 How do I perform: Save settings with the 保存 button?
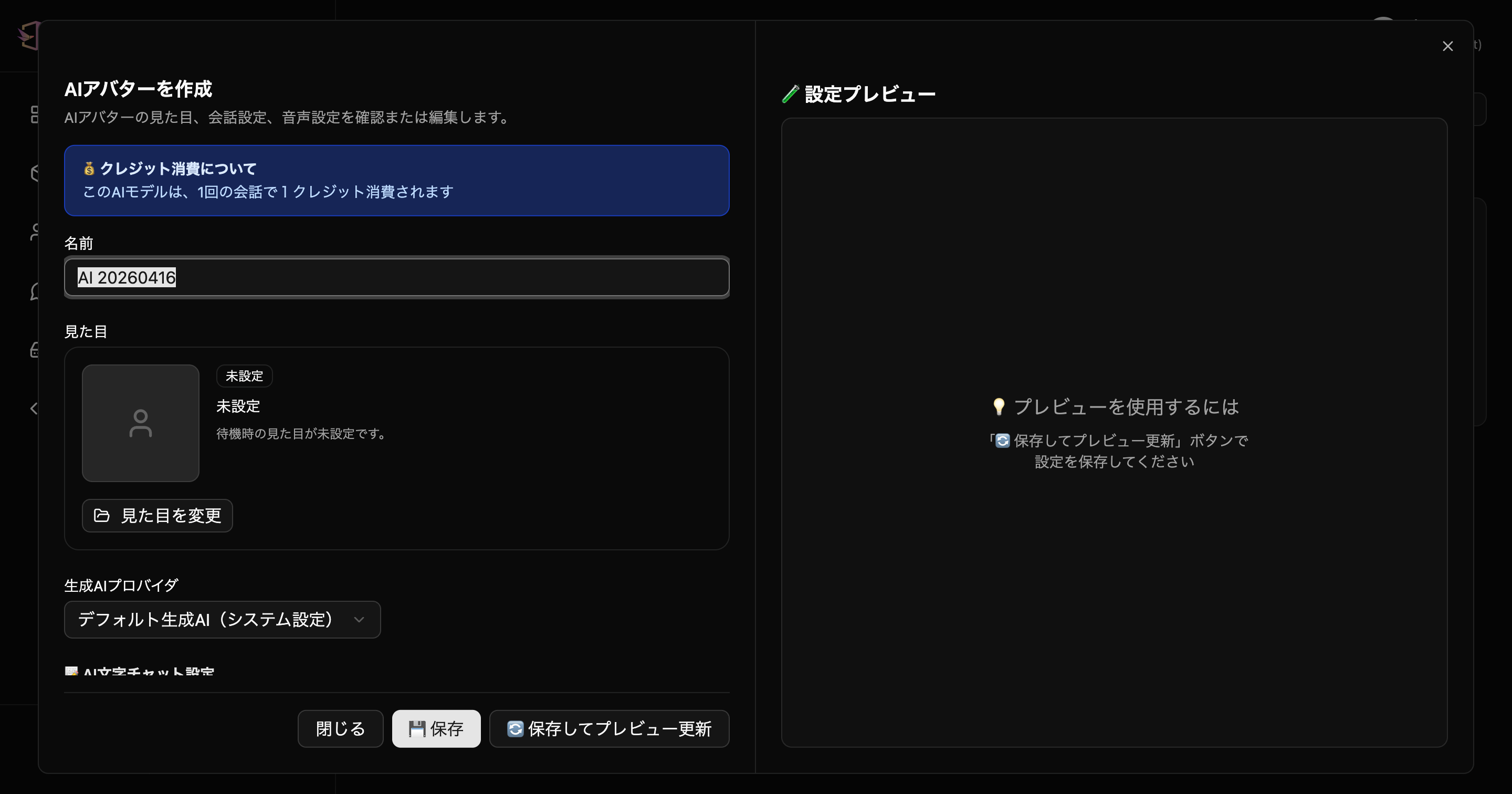(x=436, y=729)
